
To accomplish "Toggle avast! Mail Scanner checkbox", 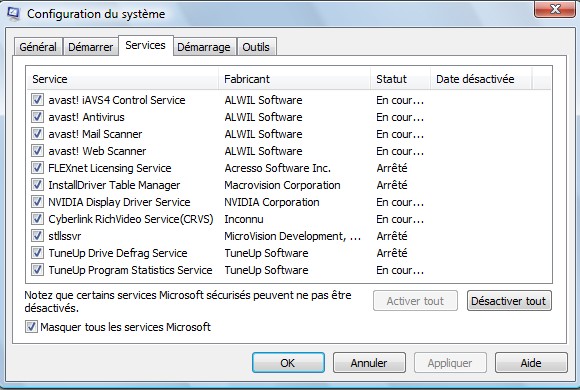I will tap(37, 134).
